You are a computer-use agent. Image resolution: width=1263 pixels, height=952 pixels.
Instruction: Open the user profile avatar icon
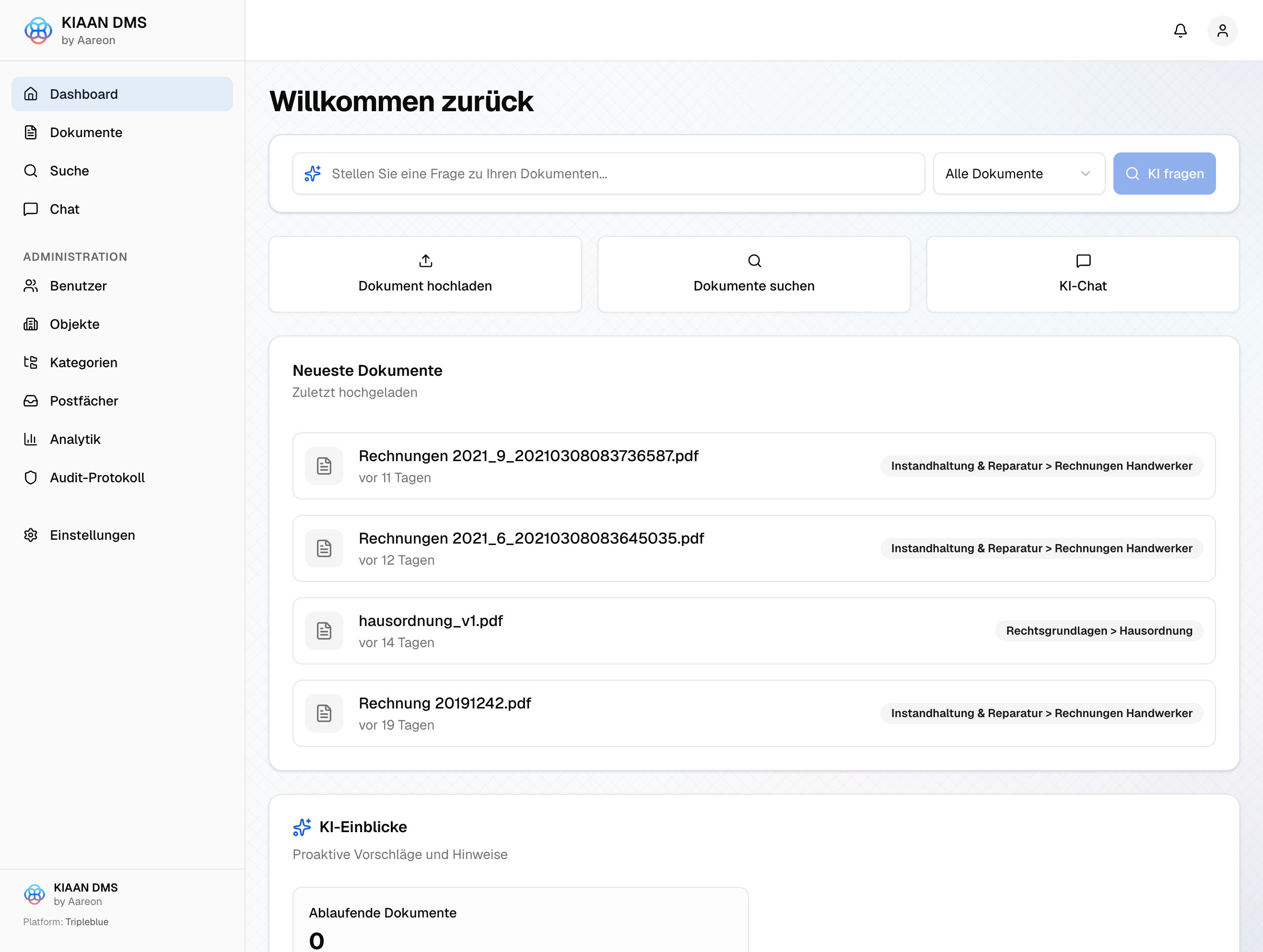coord(1222,30)
